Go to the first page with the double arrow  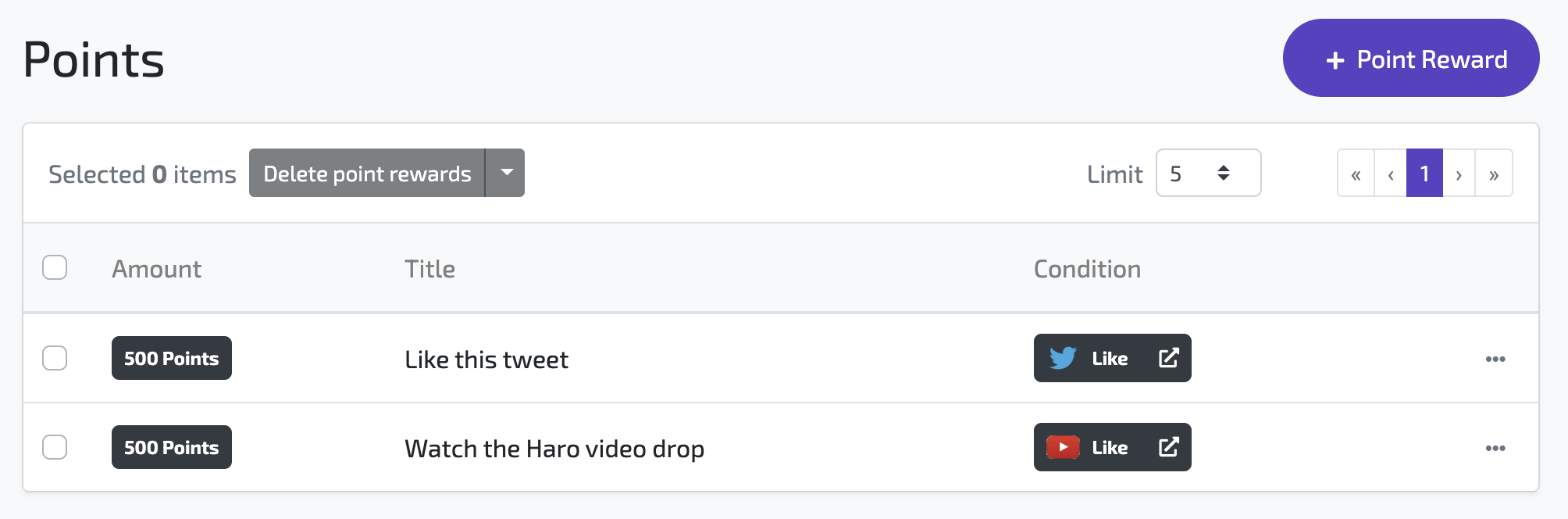coord(1356,174)
